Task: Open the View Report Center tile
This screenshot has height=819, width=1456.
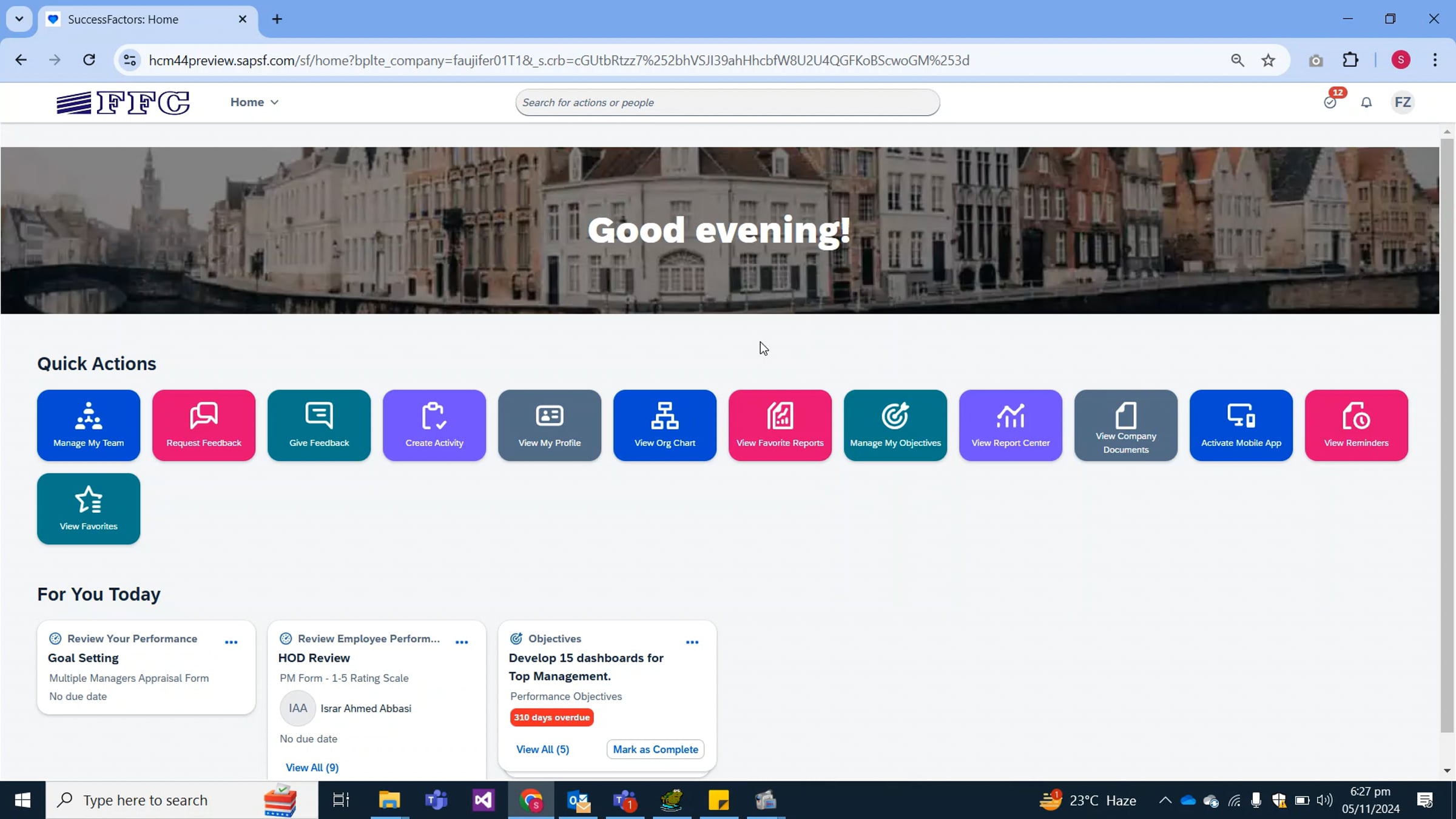Action: point(1010,425)
